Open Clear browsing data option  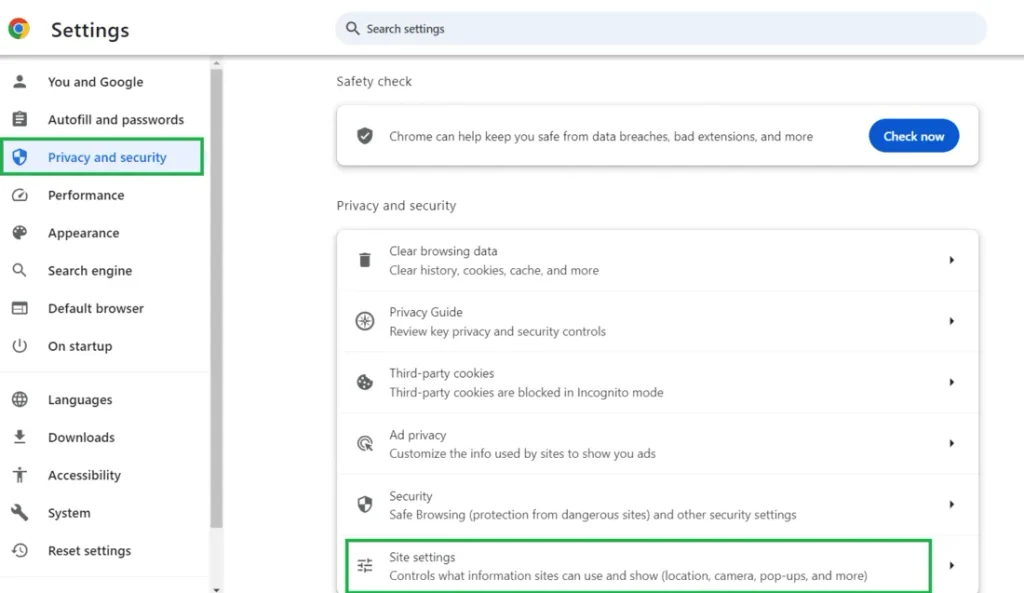click(x=658, y=260)
